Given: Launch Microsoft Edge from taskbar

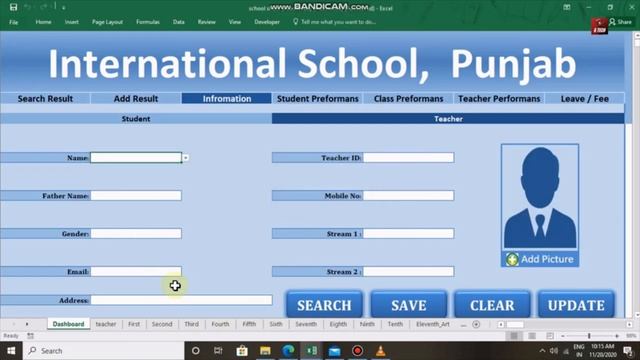Looking at the screenshot, I should coord(289,351).
